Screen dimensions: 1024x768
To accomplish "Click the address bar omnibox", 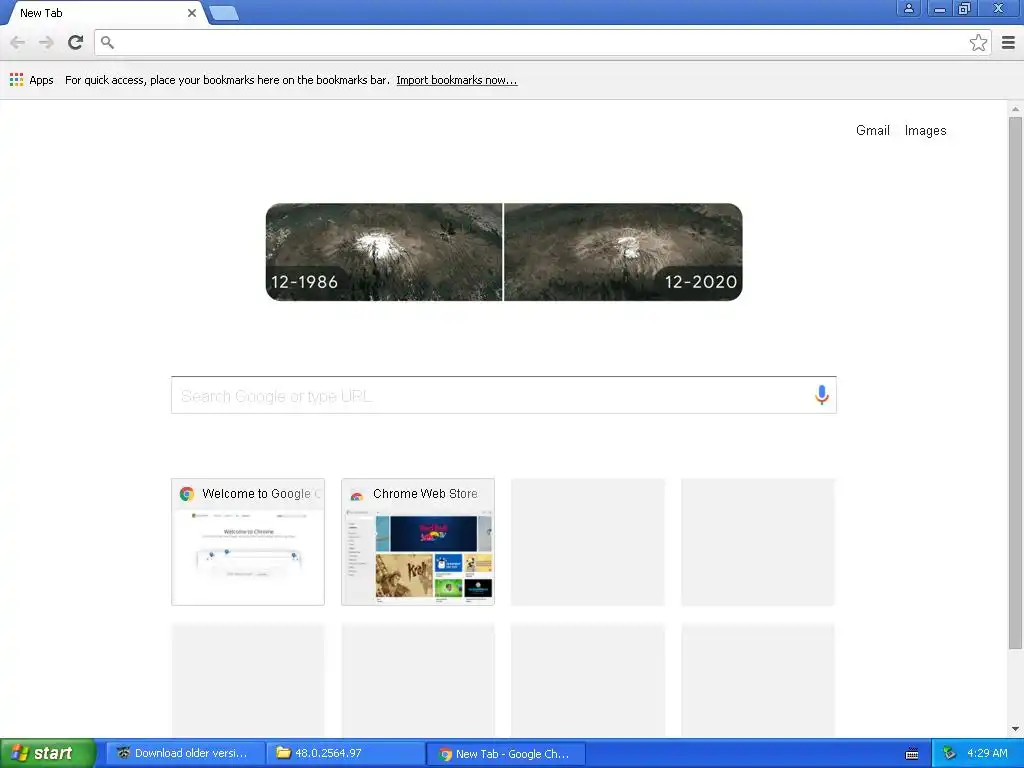I will (542, 42).
